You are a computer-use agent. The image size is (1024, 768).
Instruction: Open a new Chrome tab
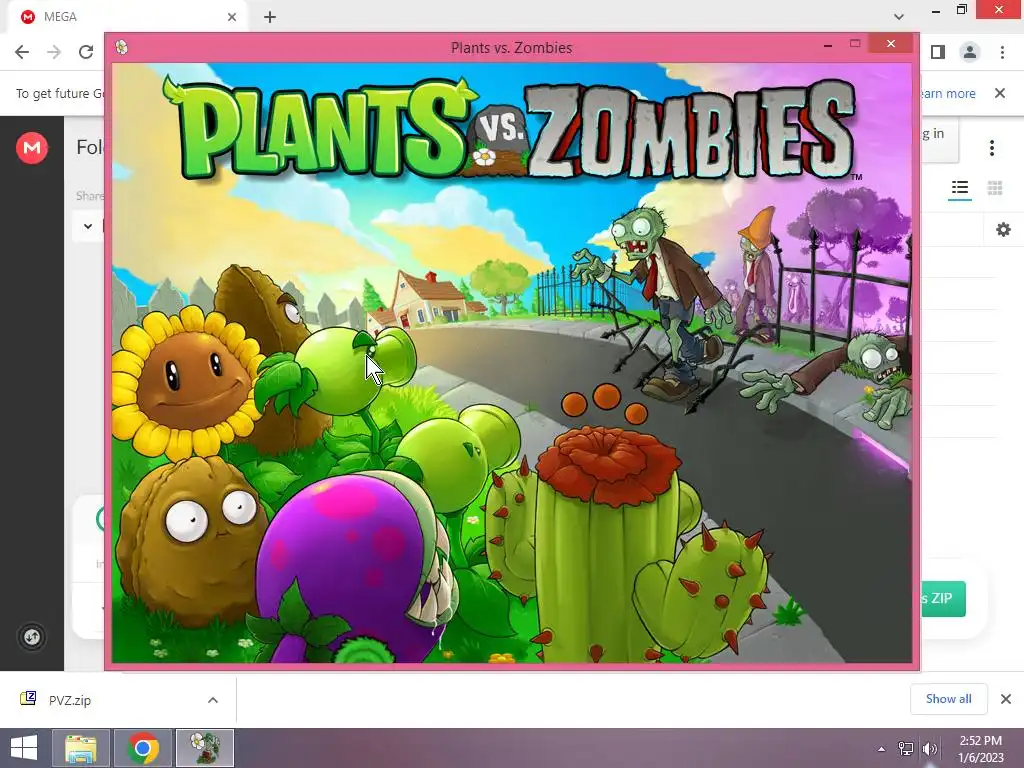pos(270,17)
